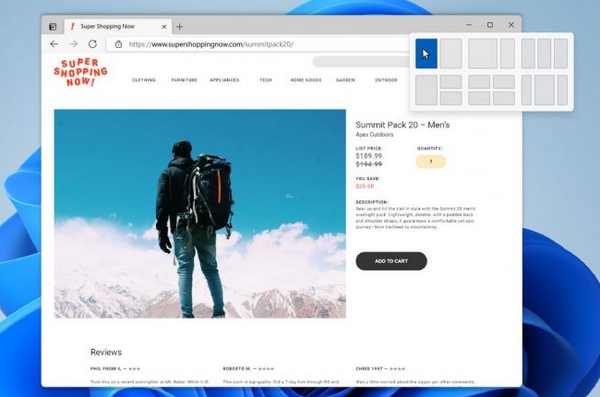Close the Super Shopping Now tab
600x397 pixels.
coord(164,27)
